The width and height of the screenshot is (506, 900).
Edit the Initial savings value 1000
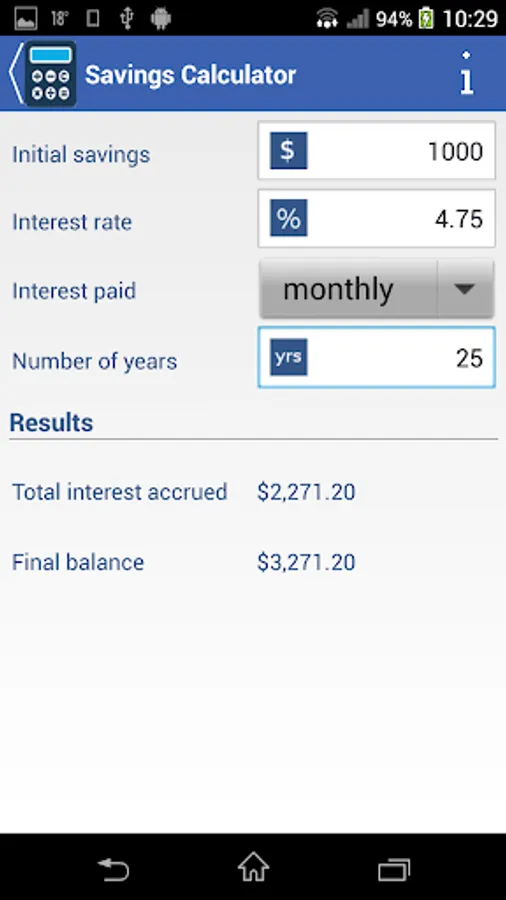376,151
